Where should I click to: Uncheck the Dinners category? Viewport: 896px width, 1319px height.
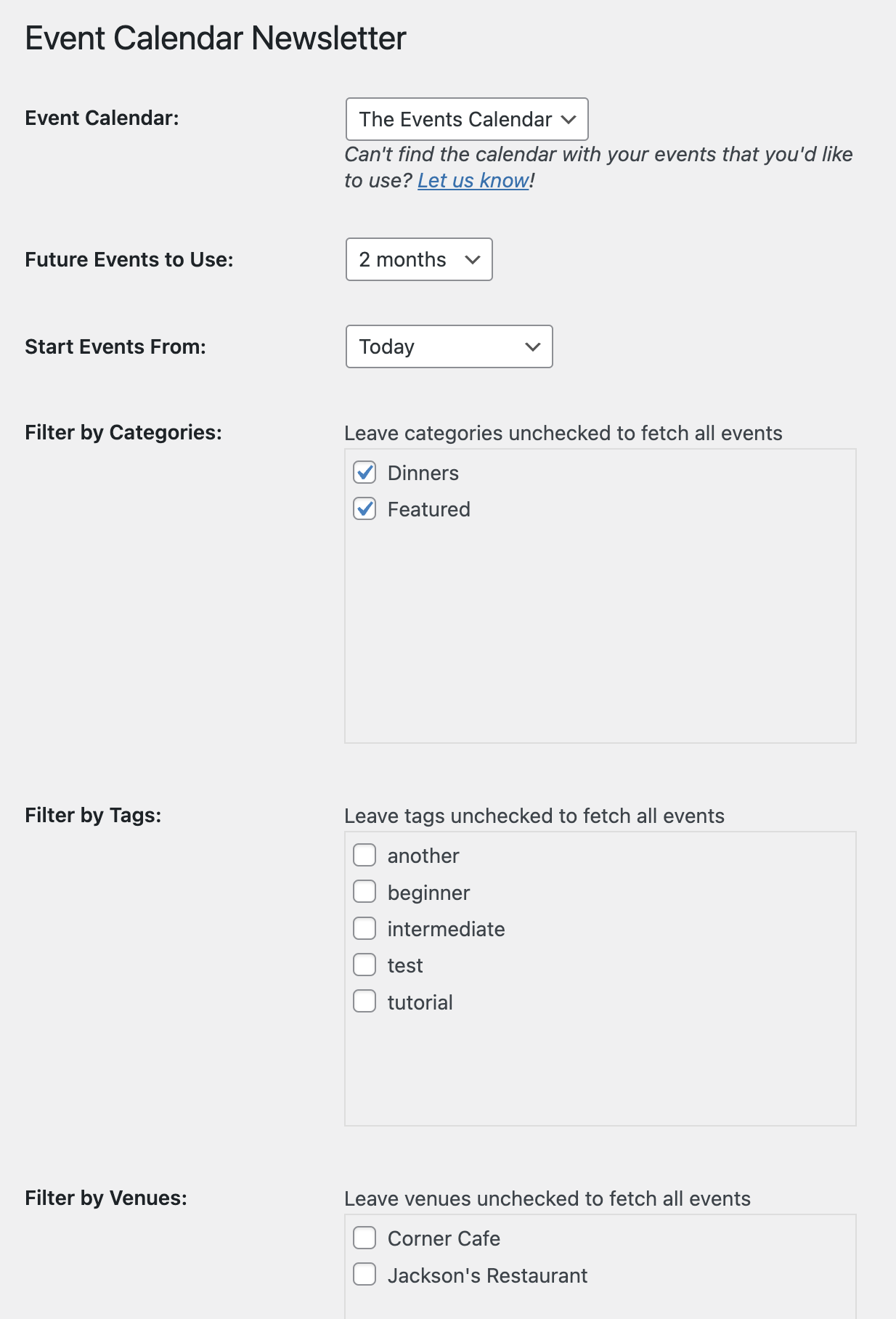(x=365, y=472)
